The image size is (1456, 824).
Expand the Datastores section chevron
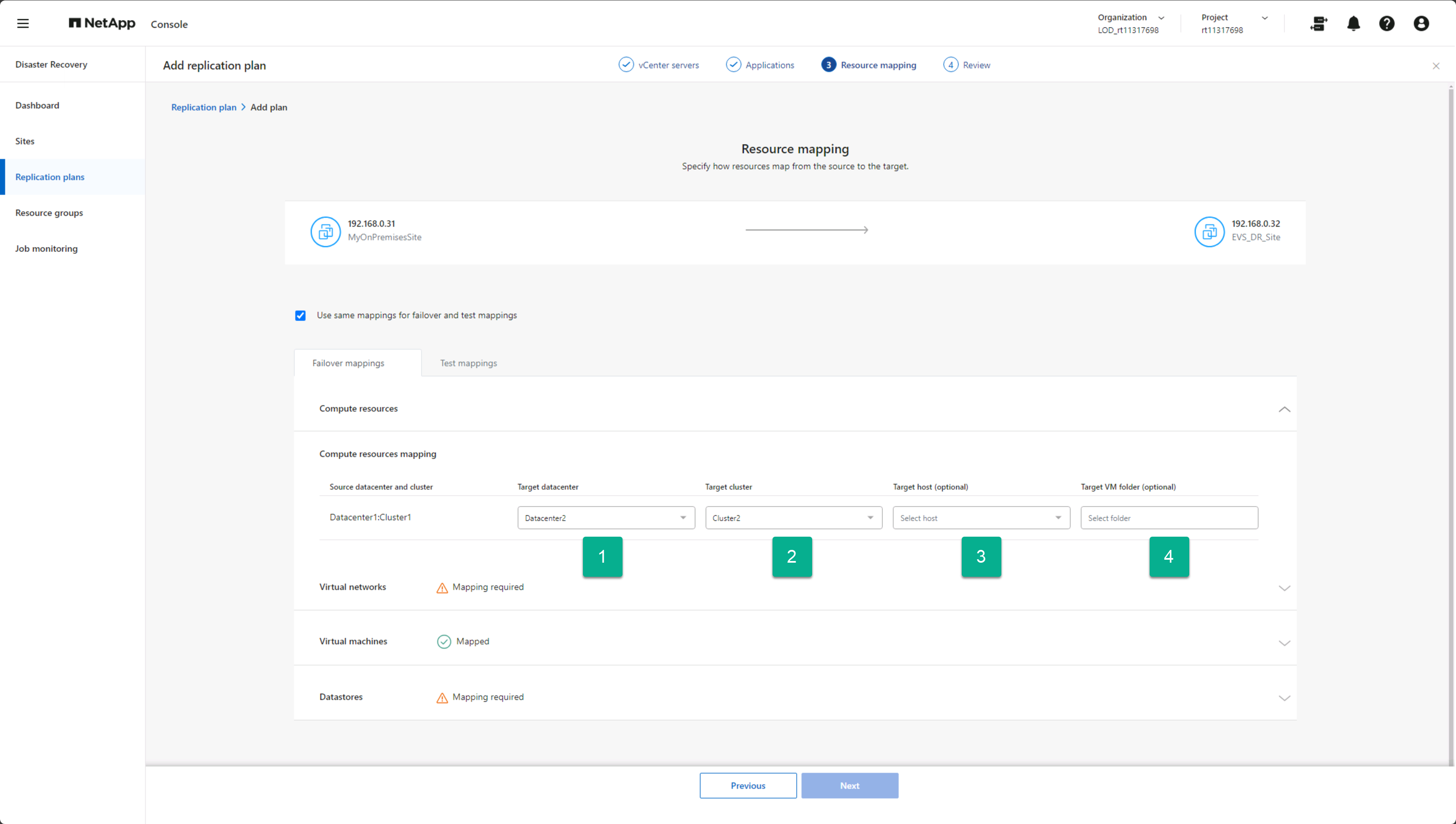pyautogui.click(x=1284, y=698)
